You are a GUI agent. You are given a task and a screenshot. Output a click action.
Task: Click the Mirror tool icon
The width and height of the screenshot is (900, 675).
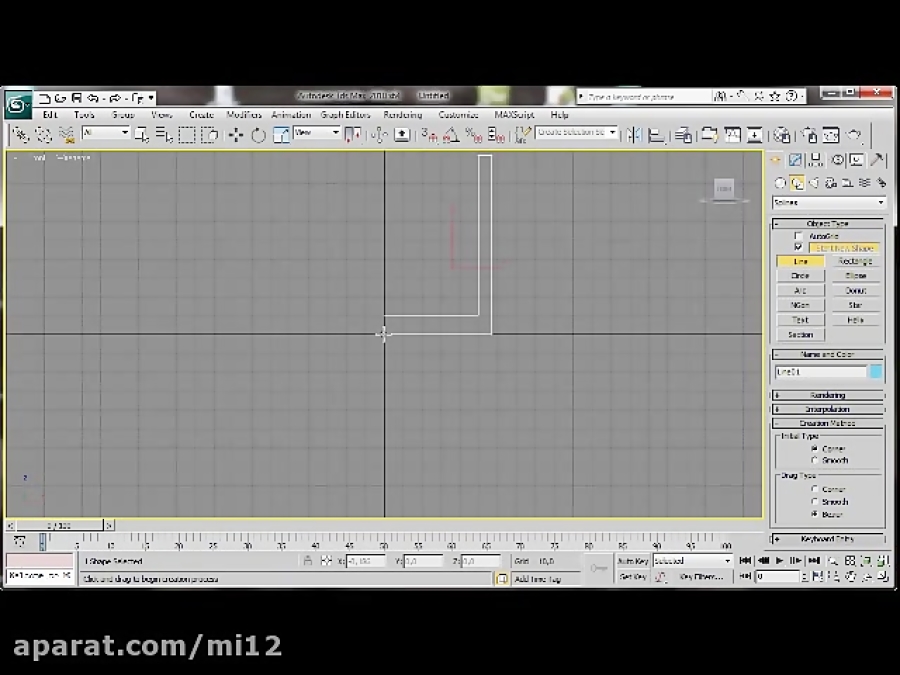point(633,134)
